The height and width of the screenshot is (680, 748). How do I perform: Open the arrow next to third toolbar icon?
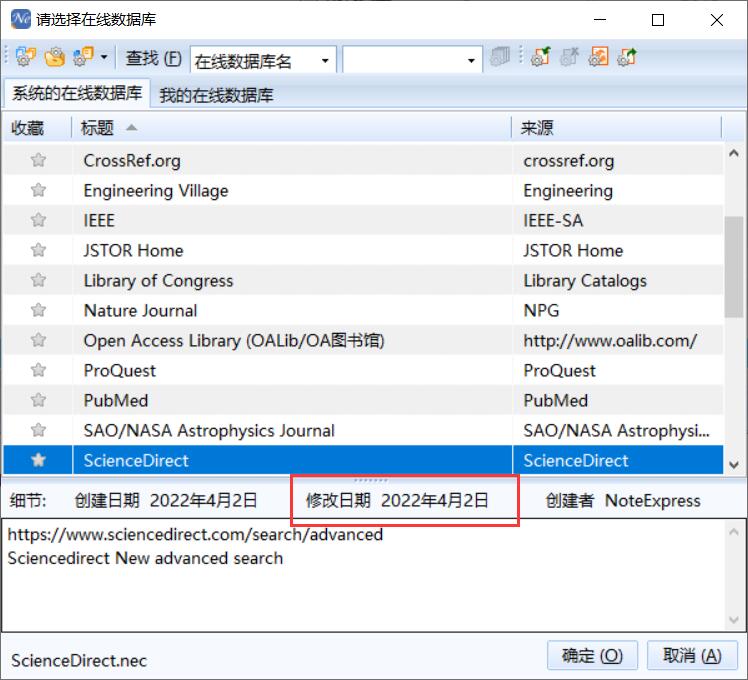pyautogui.click(x=104, y=58)
